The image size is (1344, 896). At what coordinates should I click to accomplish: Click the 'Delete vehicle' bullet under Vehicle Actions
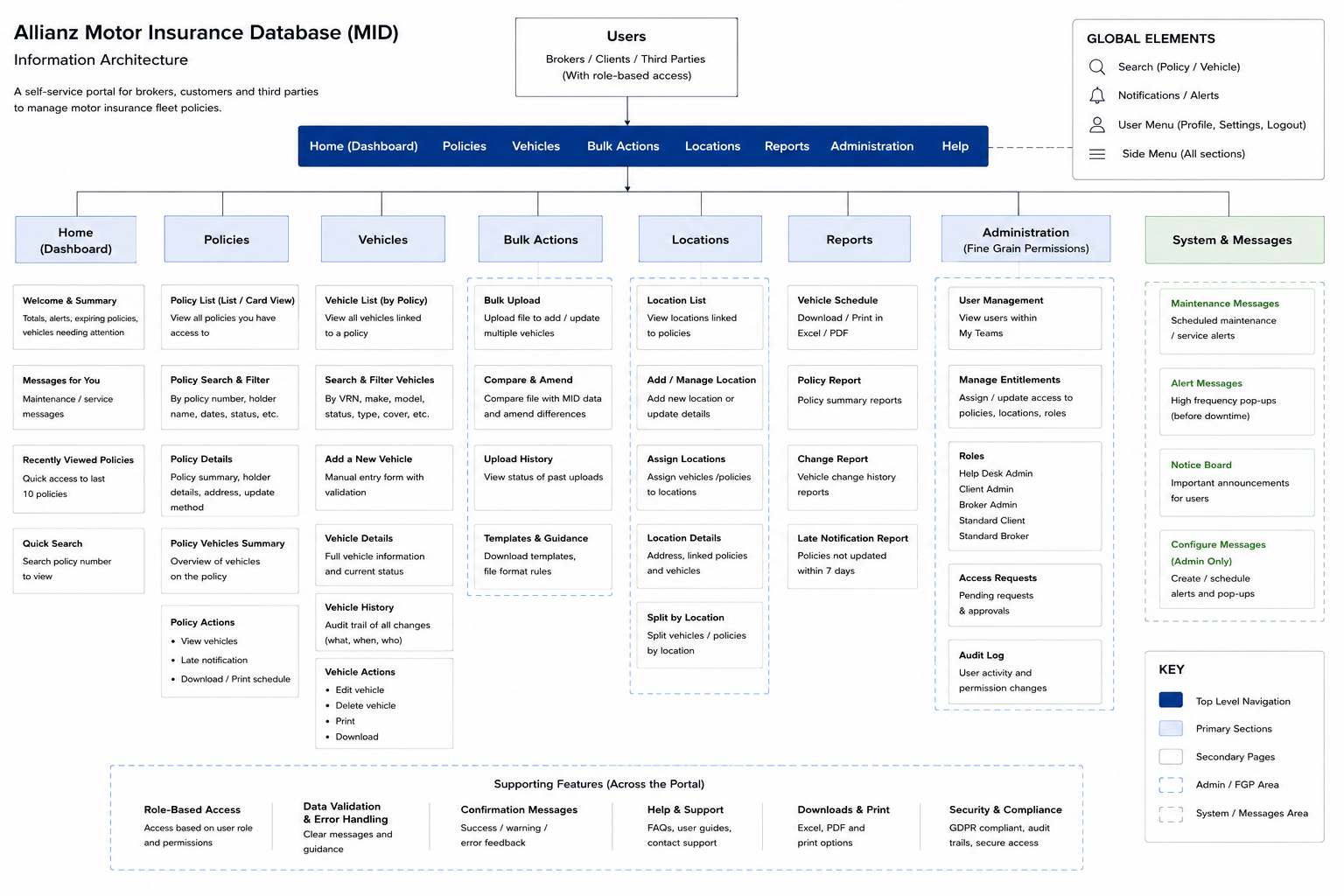coord(366,705)
